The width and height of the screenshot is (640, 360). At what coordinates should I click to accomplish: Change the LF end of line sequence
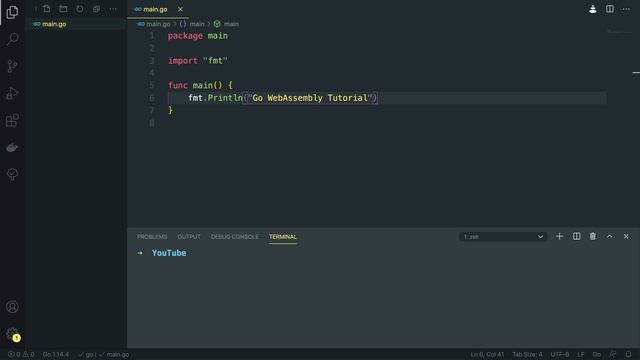(x=581, y=354)
